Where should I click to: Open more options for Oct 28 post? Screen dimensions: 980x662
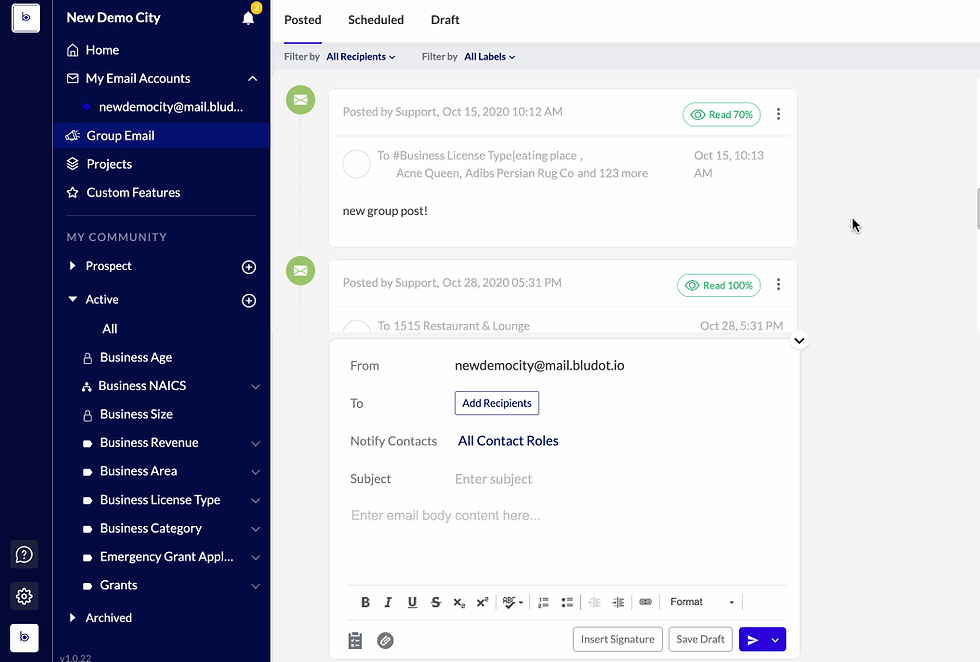point(778,284)
